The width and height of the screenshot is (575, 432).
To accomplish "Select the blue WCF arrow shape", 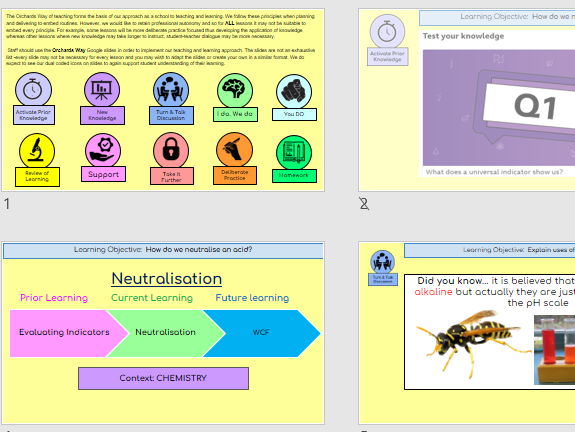I will click(261, 333).
